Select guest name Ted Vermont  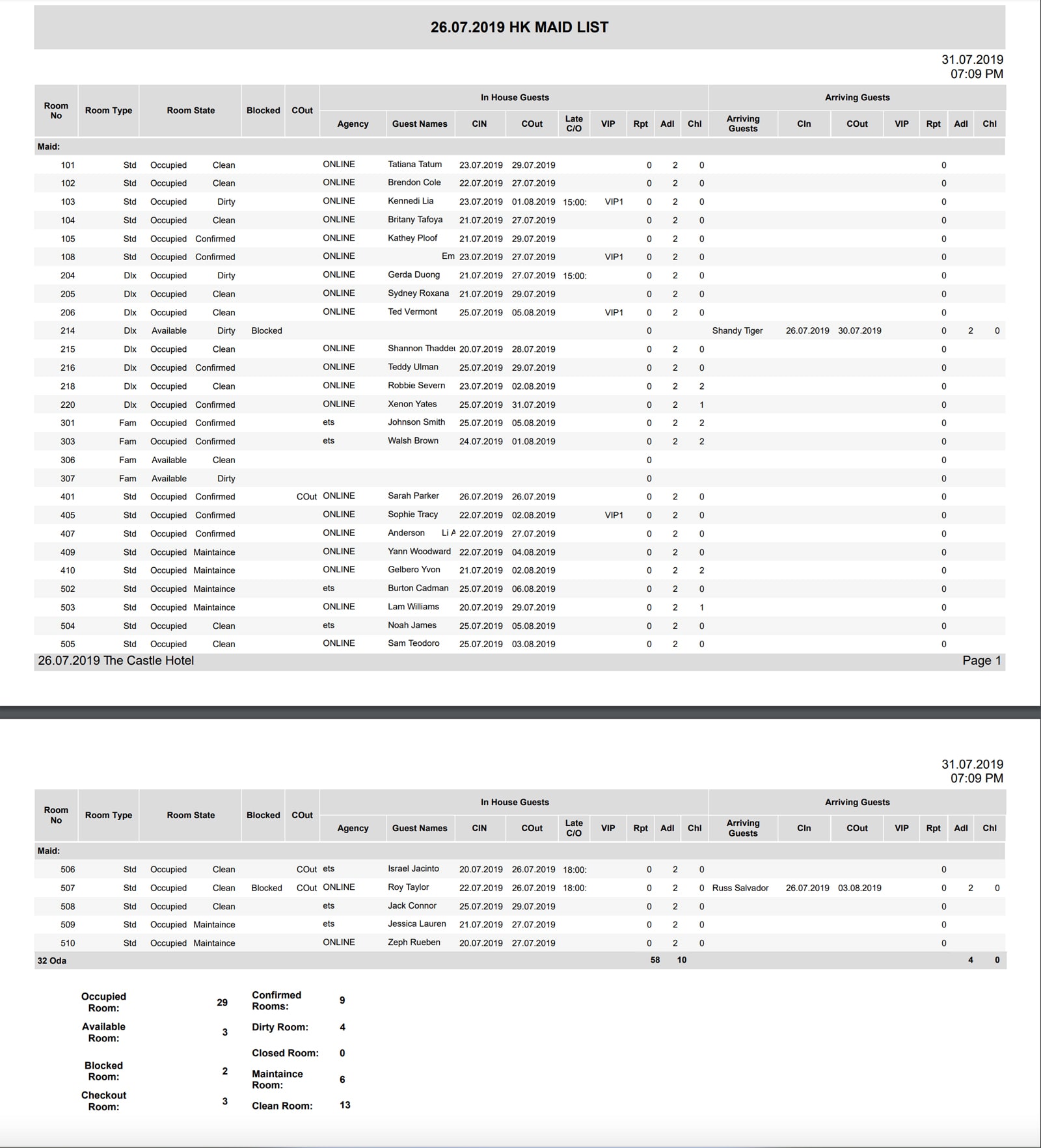click(412, 312)
